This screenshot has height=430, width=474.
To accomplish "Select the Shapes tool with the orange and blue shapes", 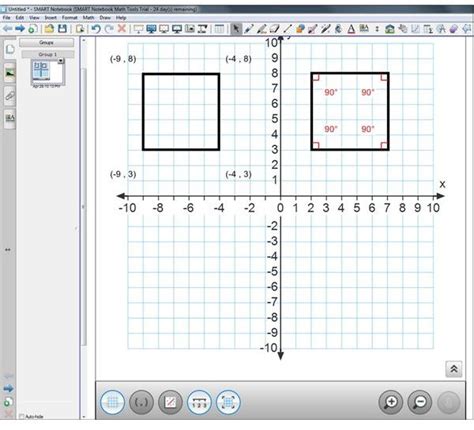I will tap(300, 29).
